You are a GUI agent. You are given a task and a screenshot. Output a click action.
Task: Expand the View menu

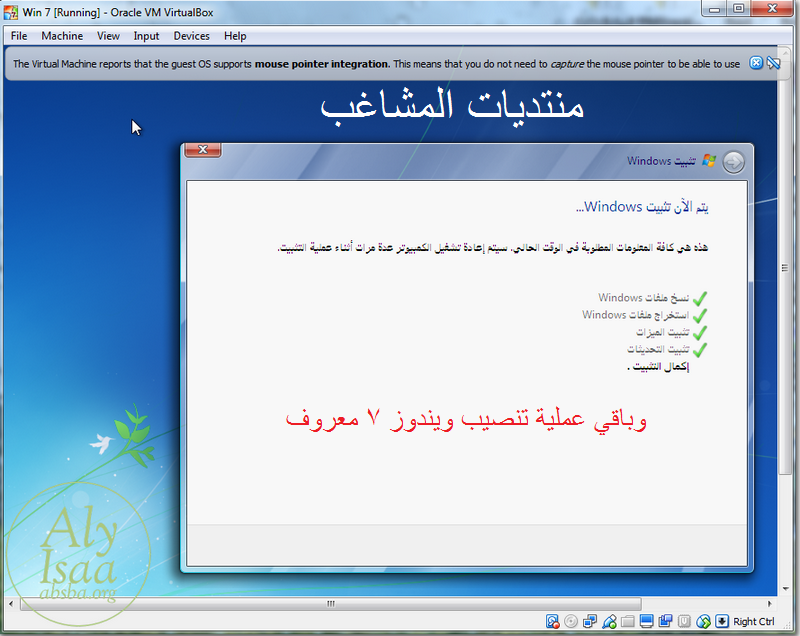tap(108, 36)
